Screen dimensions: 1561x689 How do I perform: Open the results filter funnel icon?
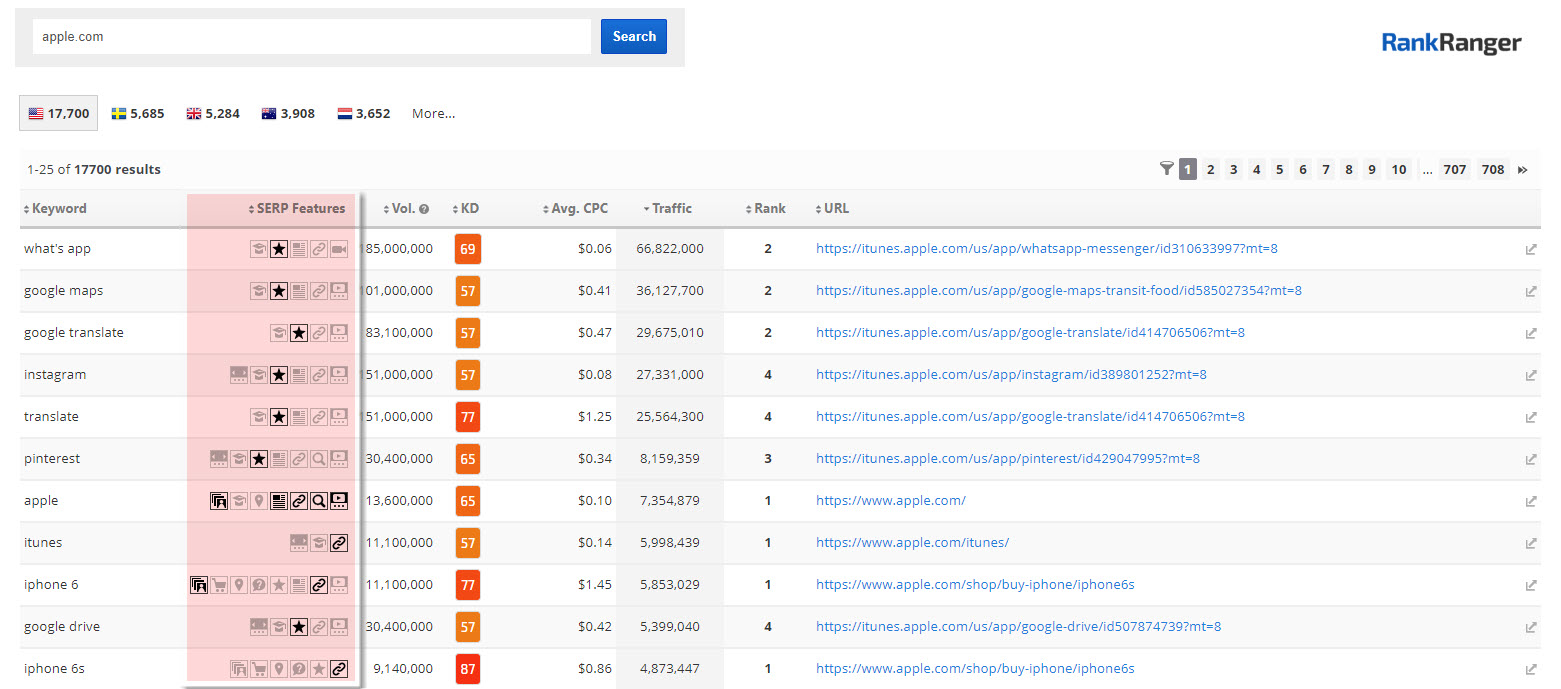[1166, 169]
